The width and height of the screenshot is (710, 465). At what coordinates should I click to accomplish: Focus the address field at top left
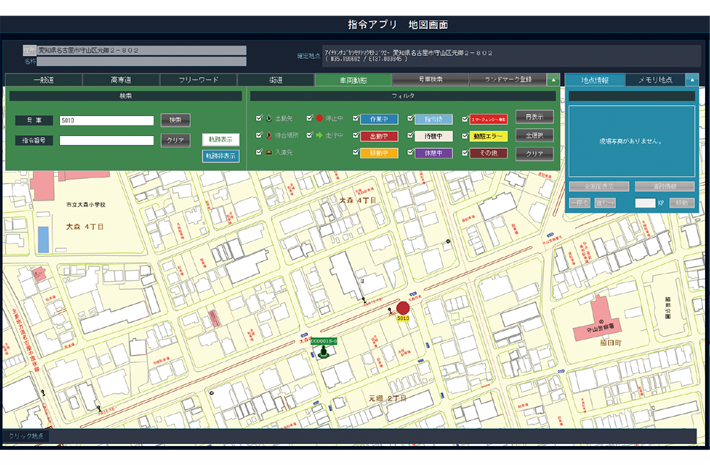click(142, 50)
